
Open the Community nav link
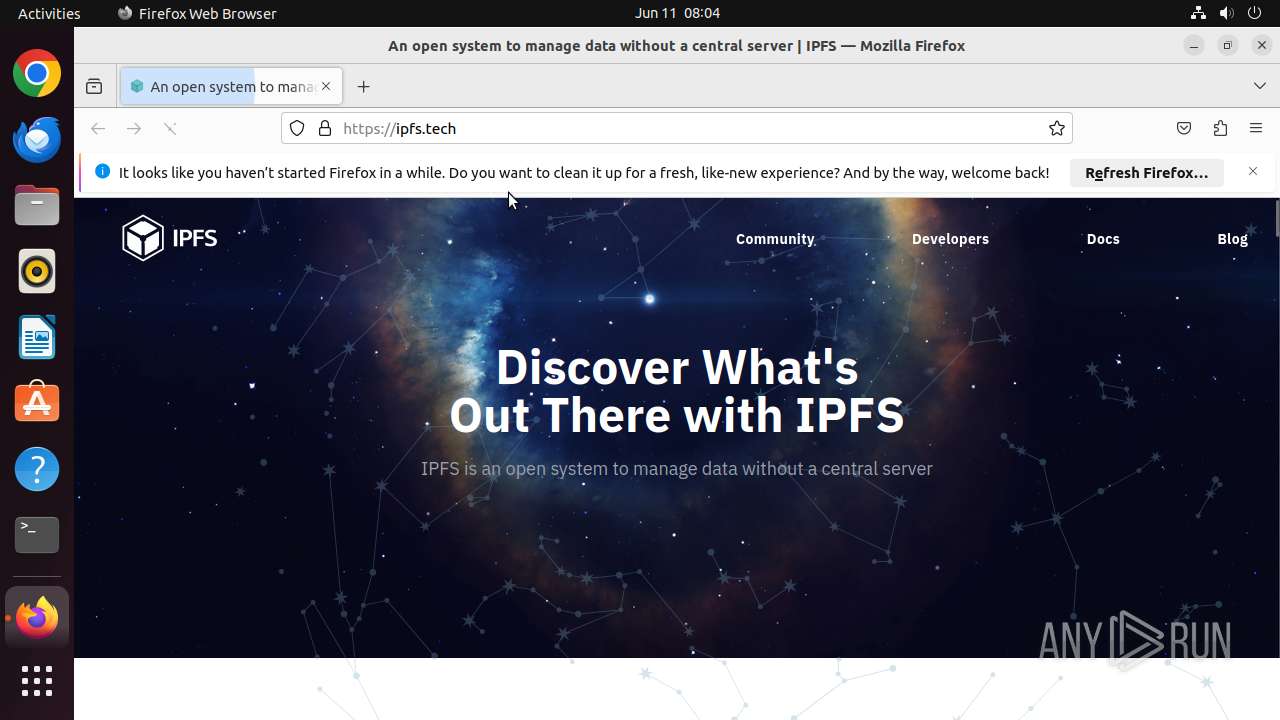click(x=775, y=239)
